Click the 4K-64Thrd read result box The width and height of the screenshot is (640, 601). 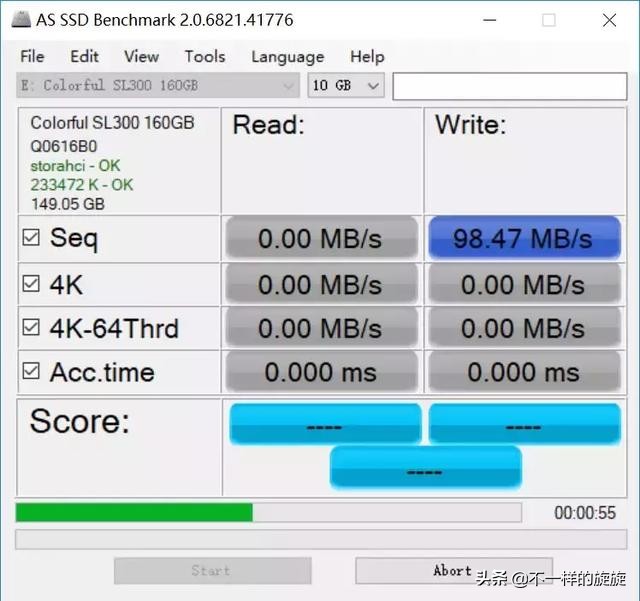click(x=322, y=328)
